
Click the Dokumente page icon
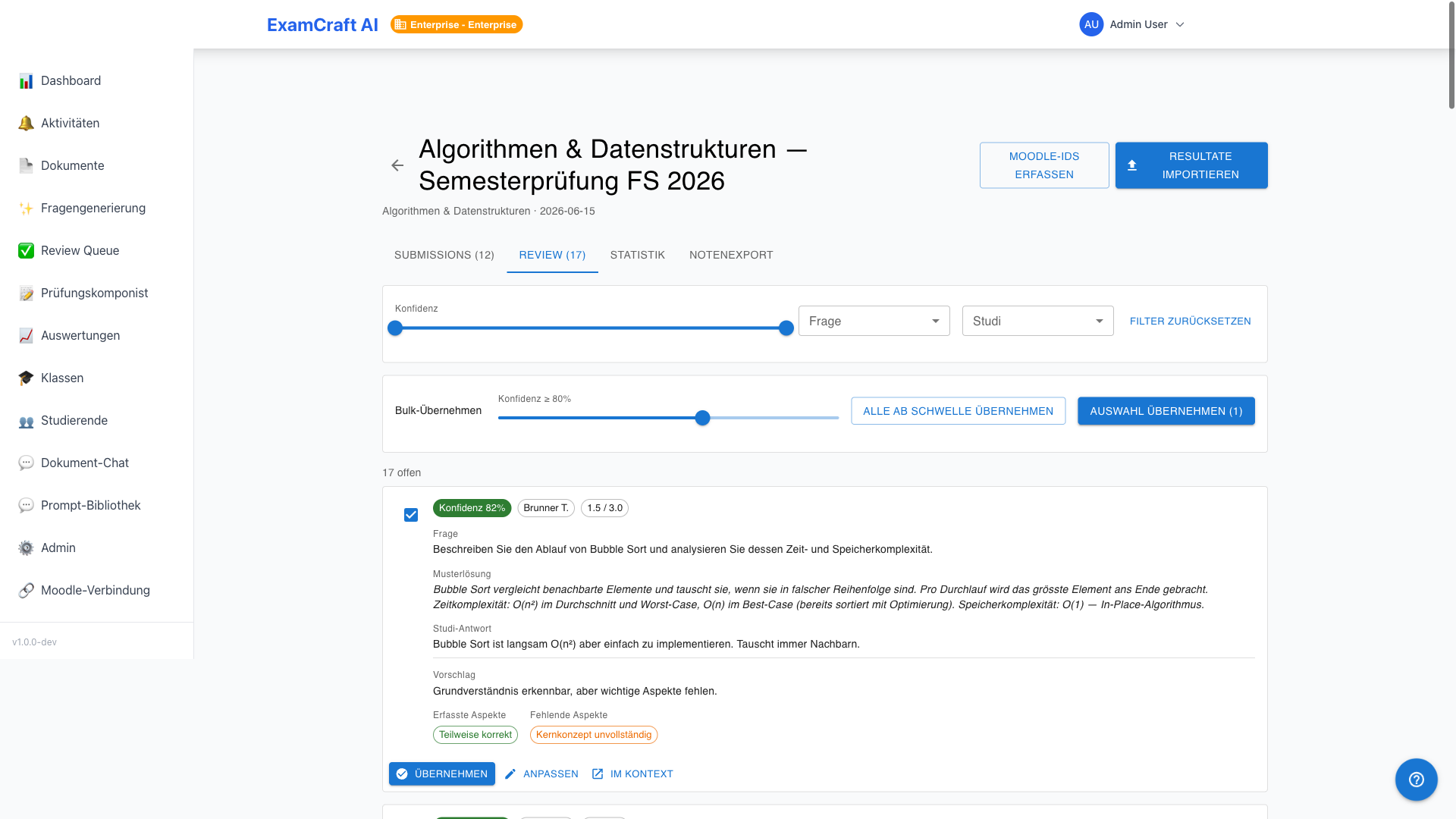point(26,166)
